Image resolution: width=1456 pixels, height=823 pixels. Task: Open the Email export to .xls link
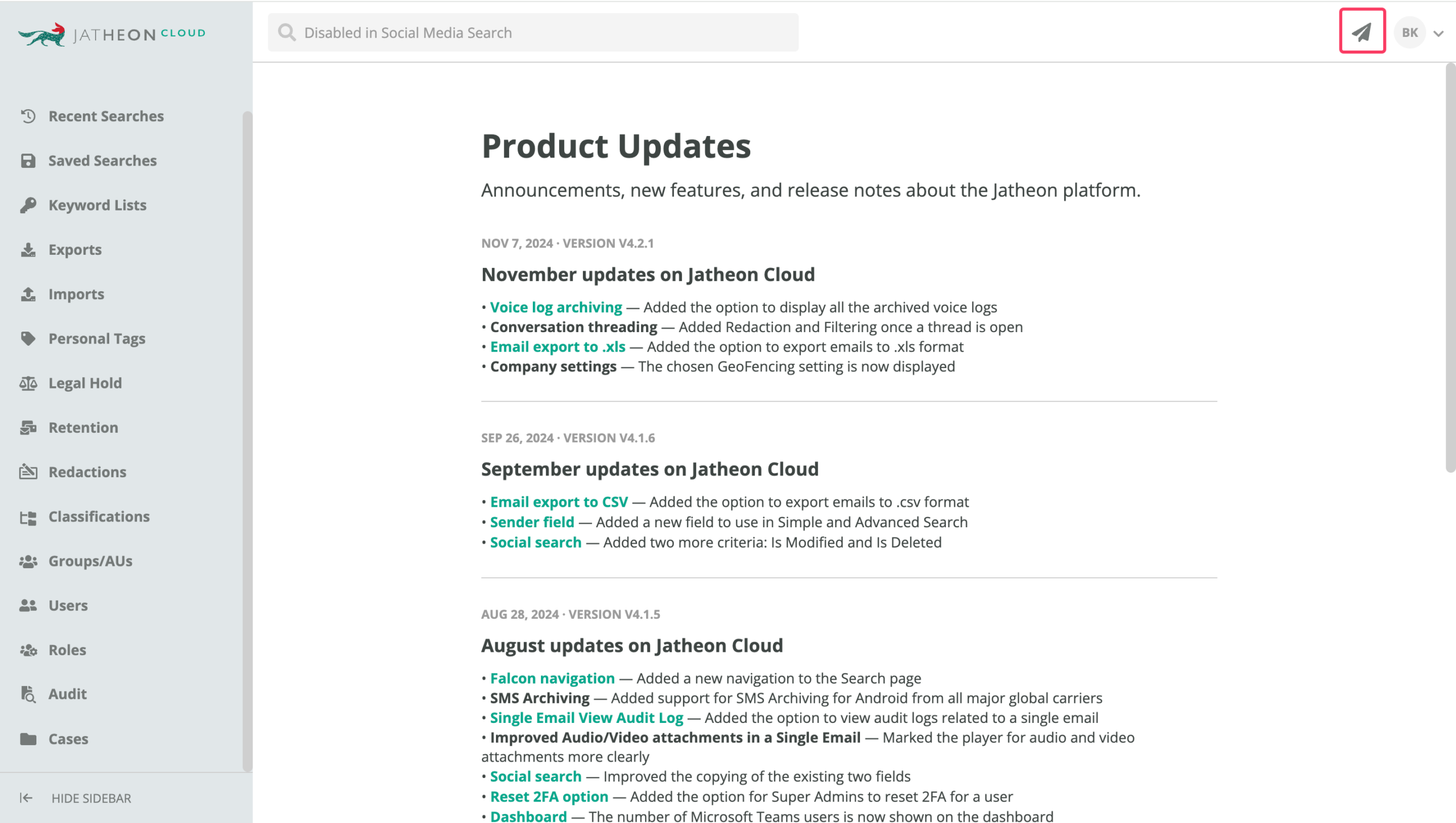coord(557,347)
